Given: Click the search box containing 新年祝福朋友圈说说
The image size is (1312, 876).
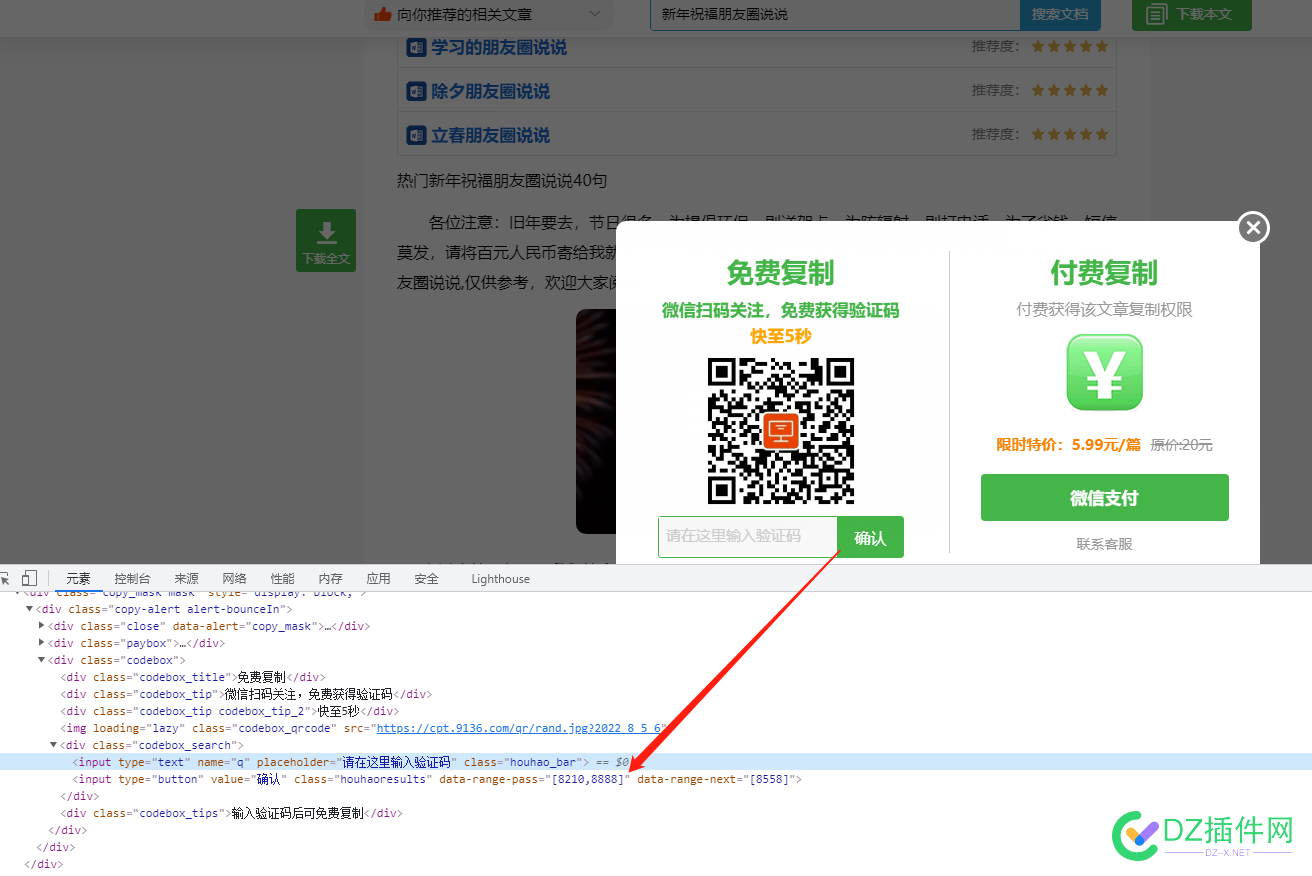Looking at the screenshot, I should pyautogui.click(x=835, y=14).
